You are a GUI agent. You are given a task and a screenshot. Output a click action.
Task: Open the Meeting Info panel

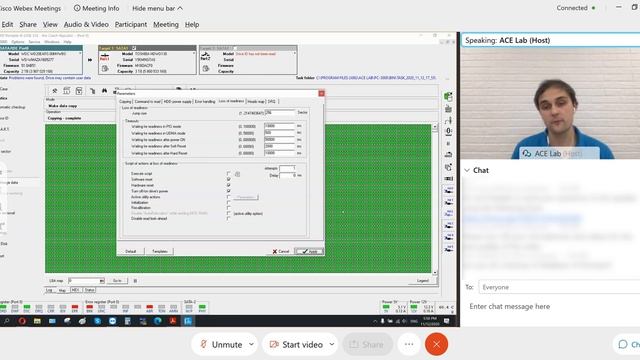(x=96, y=8)
